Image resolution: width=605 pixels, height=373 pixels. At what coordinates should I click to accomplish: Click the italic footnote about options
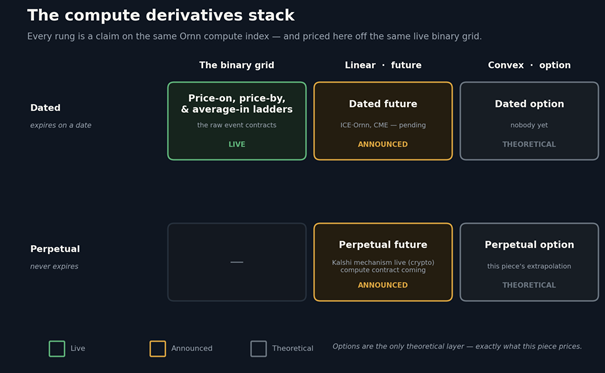(457, 346)
